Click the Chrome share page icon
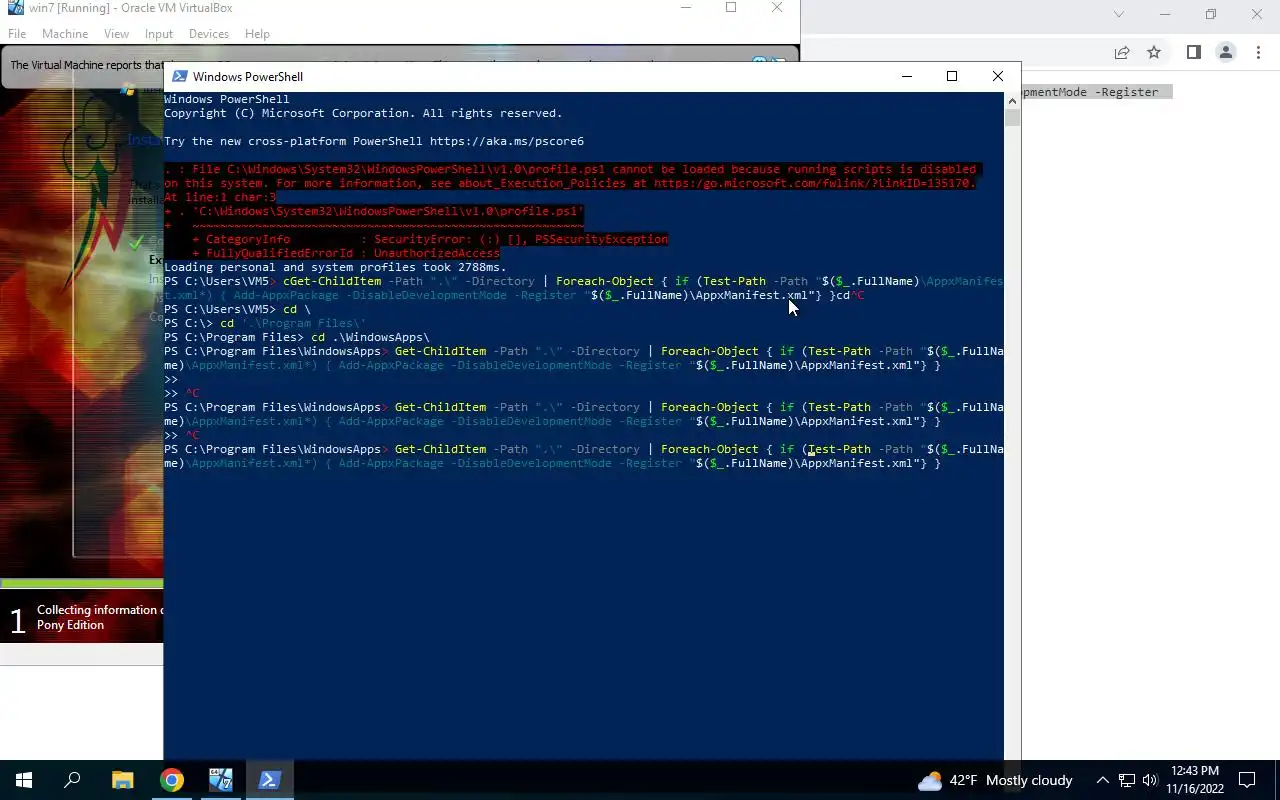 (1122, 52)
